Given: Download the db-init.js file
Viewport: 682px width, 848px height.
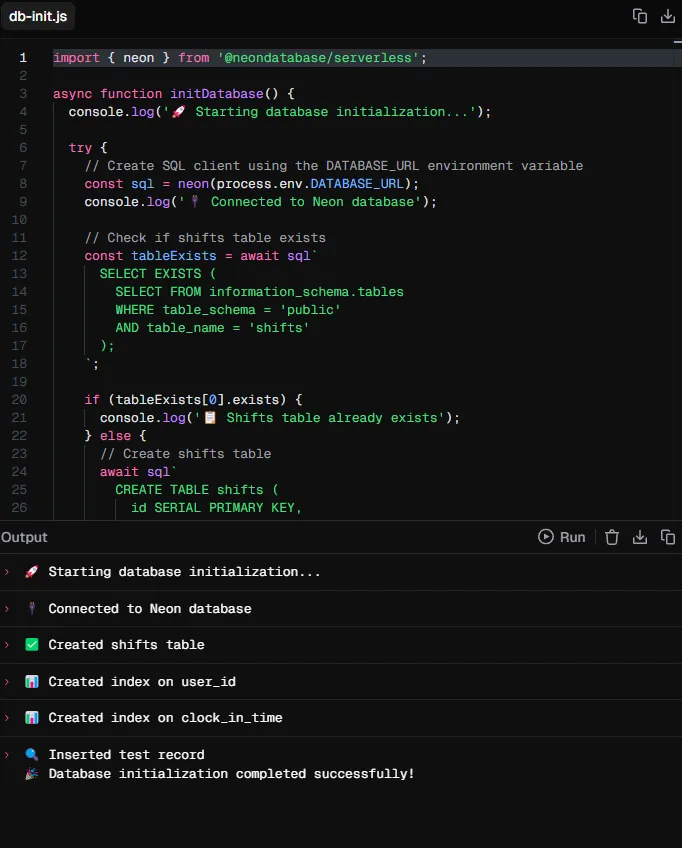Looking at the screenshot, I should [668, 16].
